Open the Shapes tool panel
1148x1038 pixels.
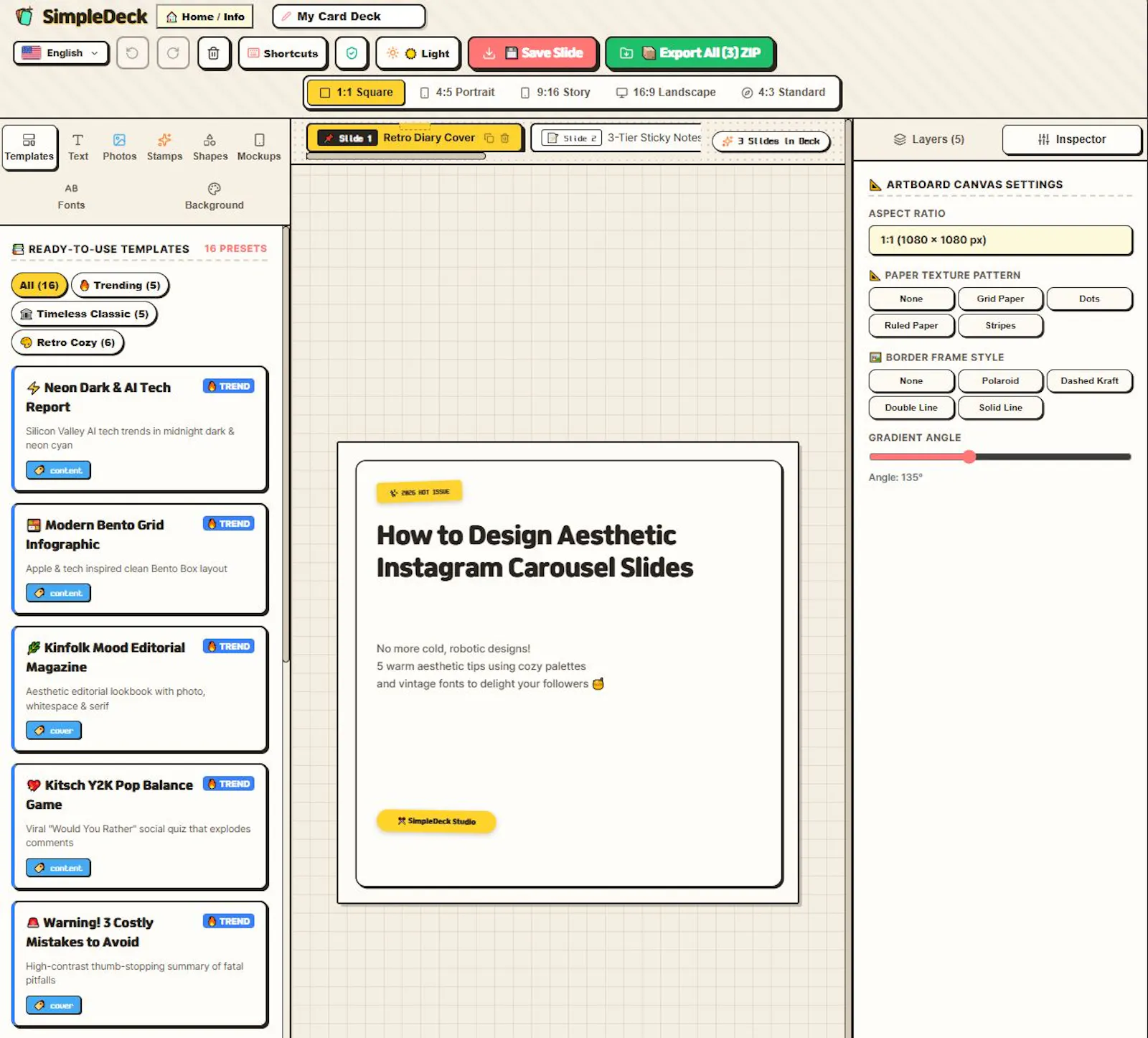click(x=210, y=147)
